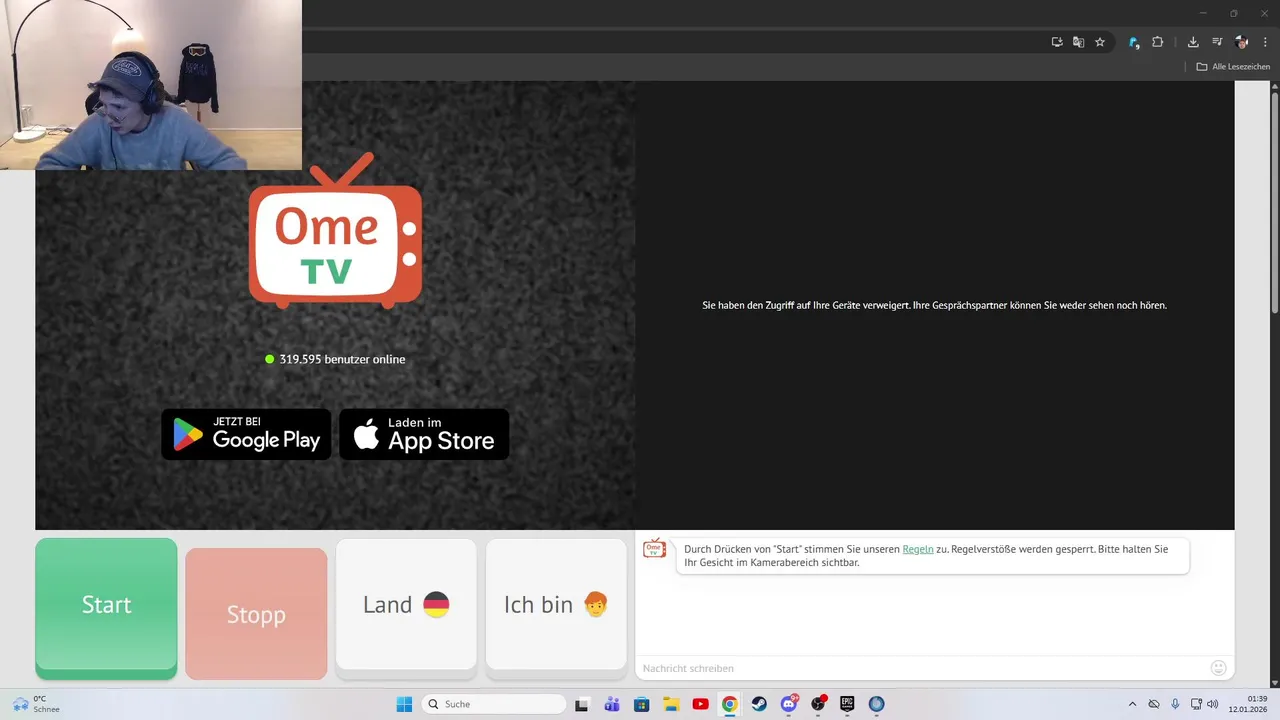This screenshot has width=1280, height=720.
Task: Click the Jetzt bei Google Play badge
Action: click(x=246, y=434)
